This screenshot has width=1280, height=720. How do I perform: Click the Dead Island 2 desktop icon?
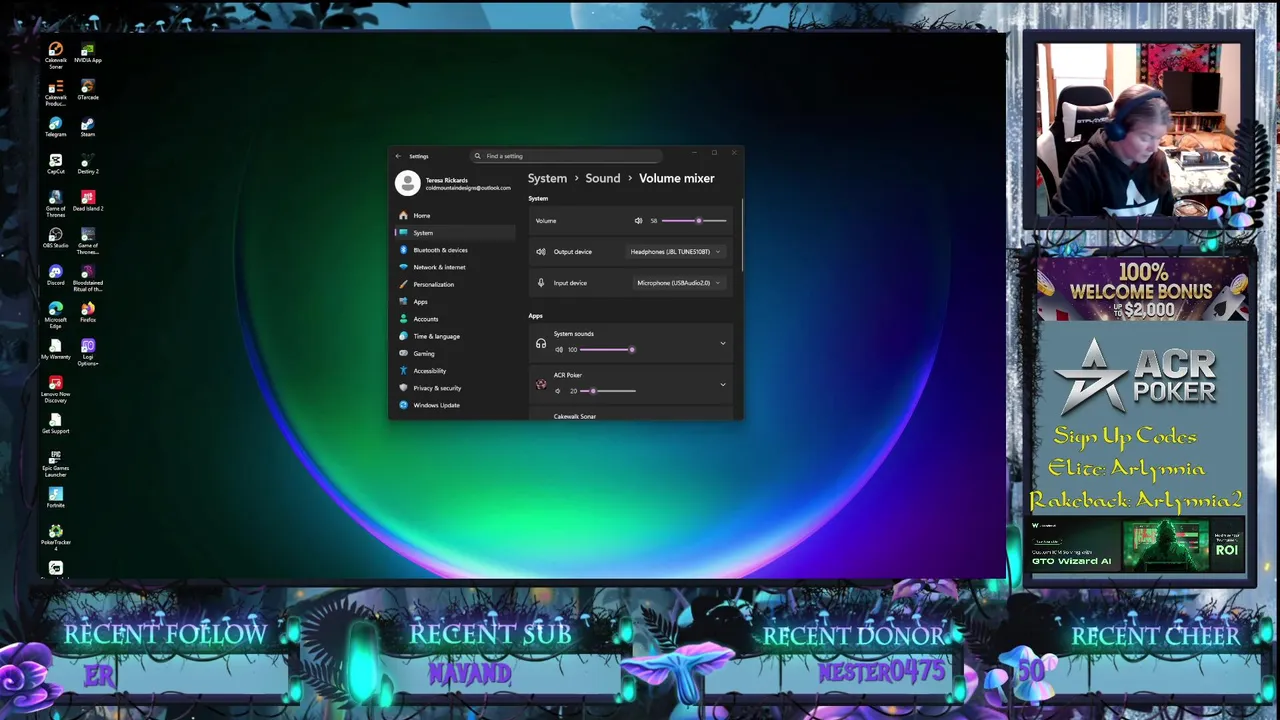pyautogui.click(x=88, y=201)
